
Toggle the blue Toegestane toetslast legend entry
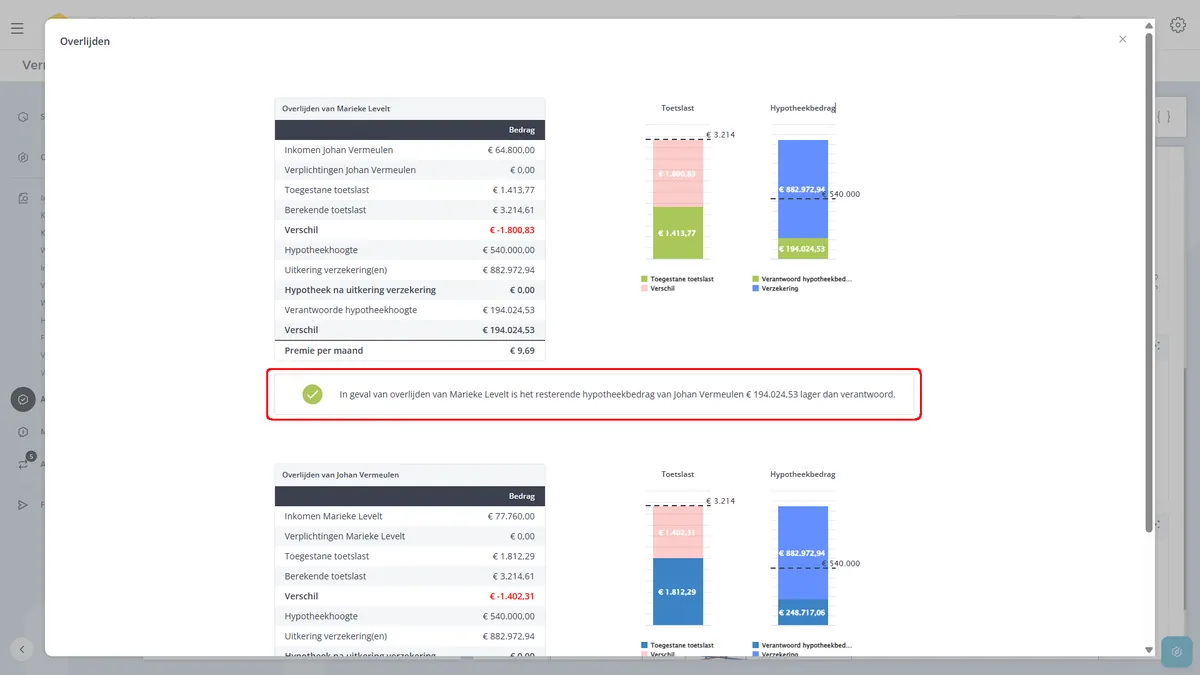(677, 645)
